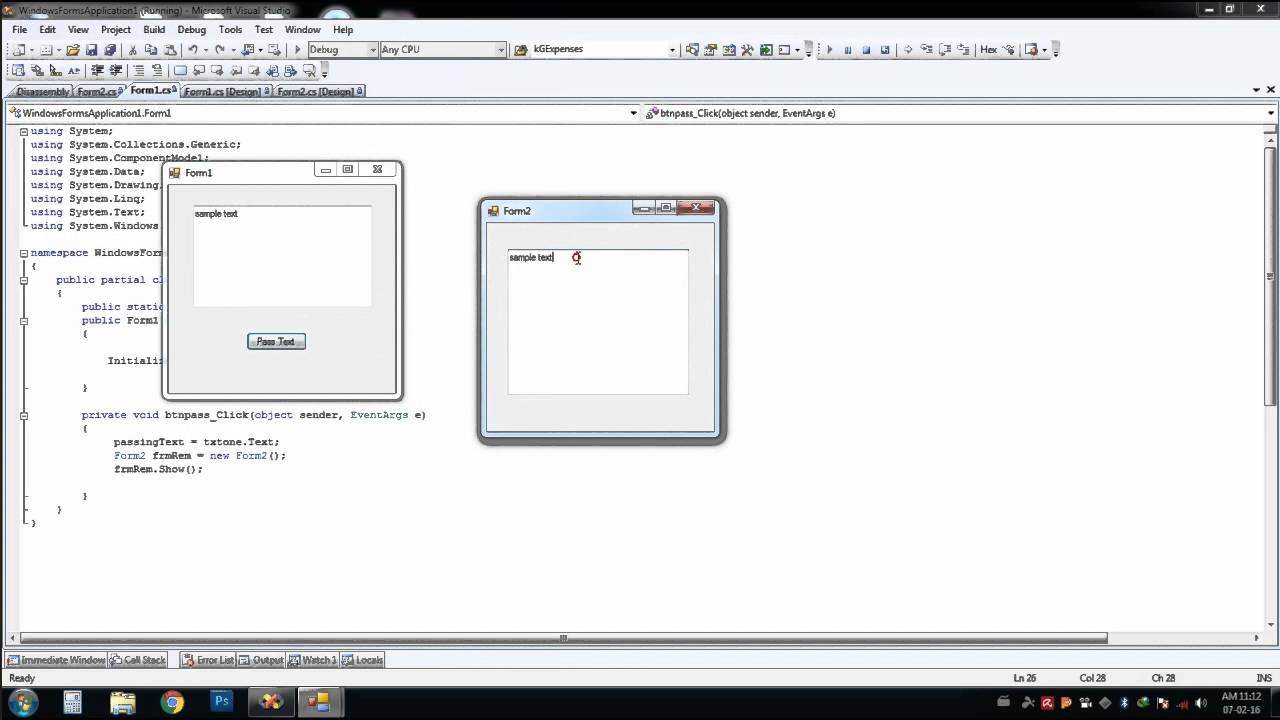Open file with the folder toolbar icon
Image resolution: width=1280 pixels, height=720 pixels.
tap(73, 49)
